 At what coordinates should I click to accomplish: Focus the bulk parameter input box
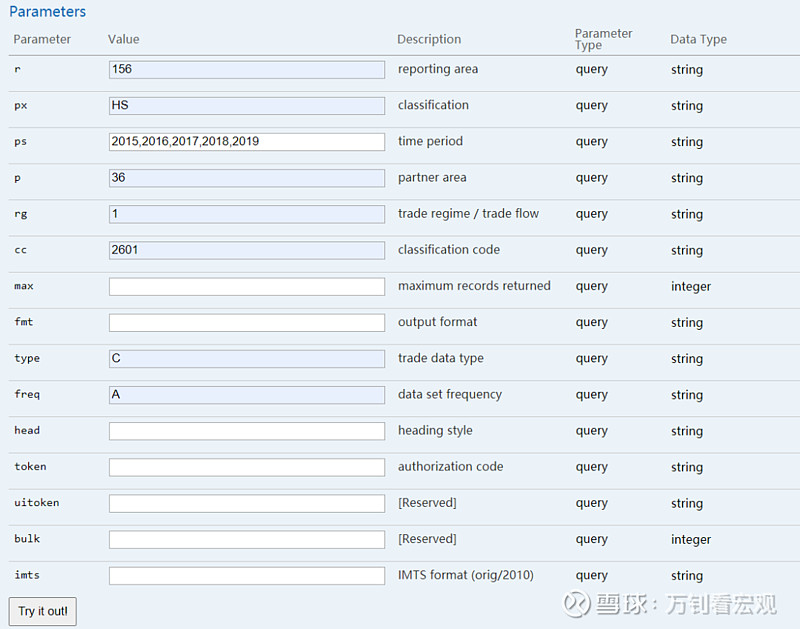(247, 540)
